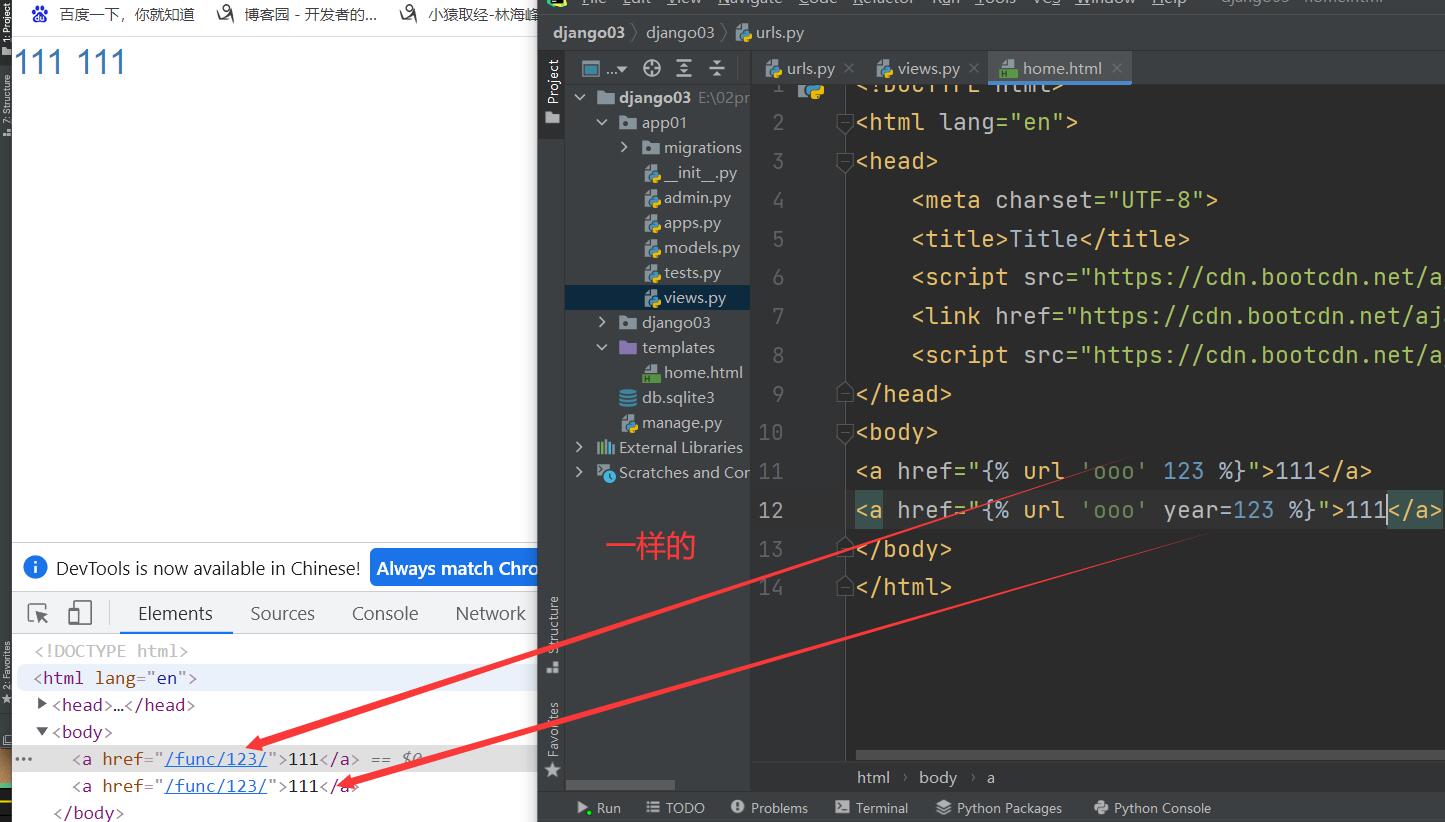Click the collapse all icon in Project toolbar
Screen dimensions: 1445x822
tap(717, 68)
